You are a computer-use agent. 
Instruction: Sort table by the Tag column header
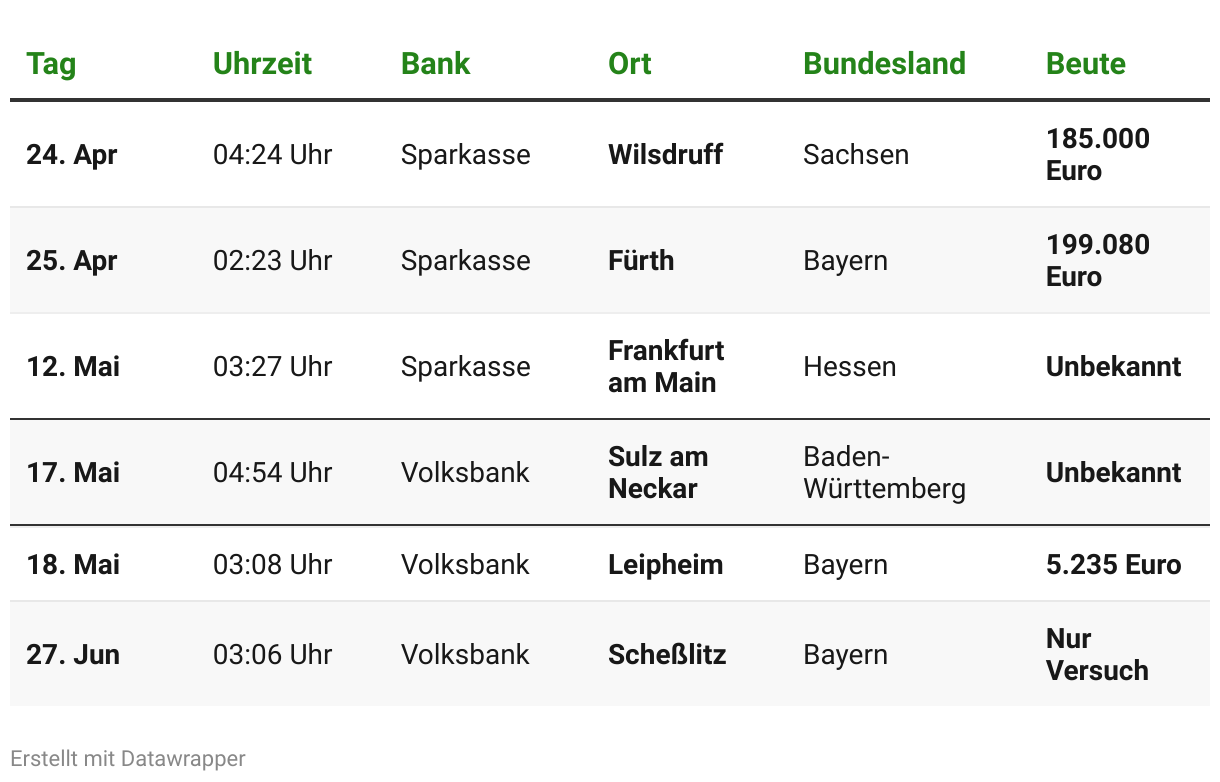pyautogui.click(x=51, y=64)
